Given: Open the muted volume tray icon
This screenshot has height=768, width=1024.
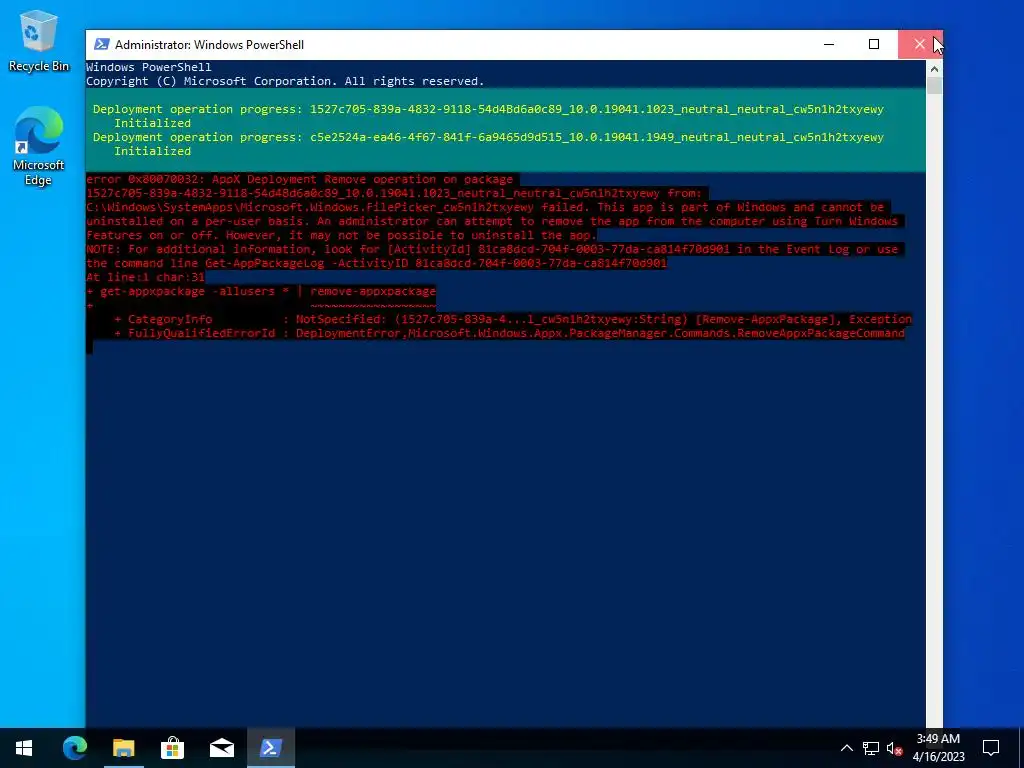Looking at the screenshot, I should click(894, 748).
